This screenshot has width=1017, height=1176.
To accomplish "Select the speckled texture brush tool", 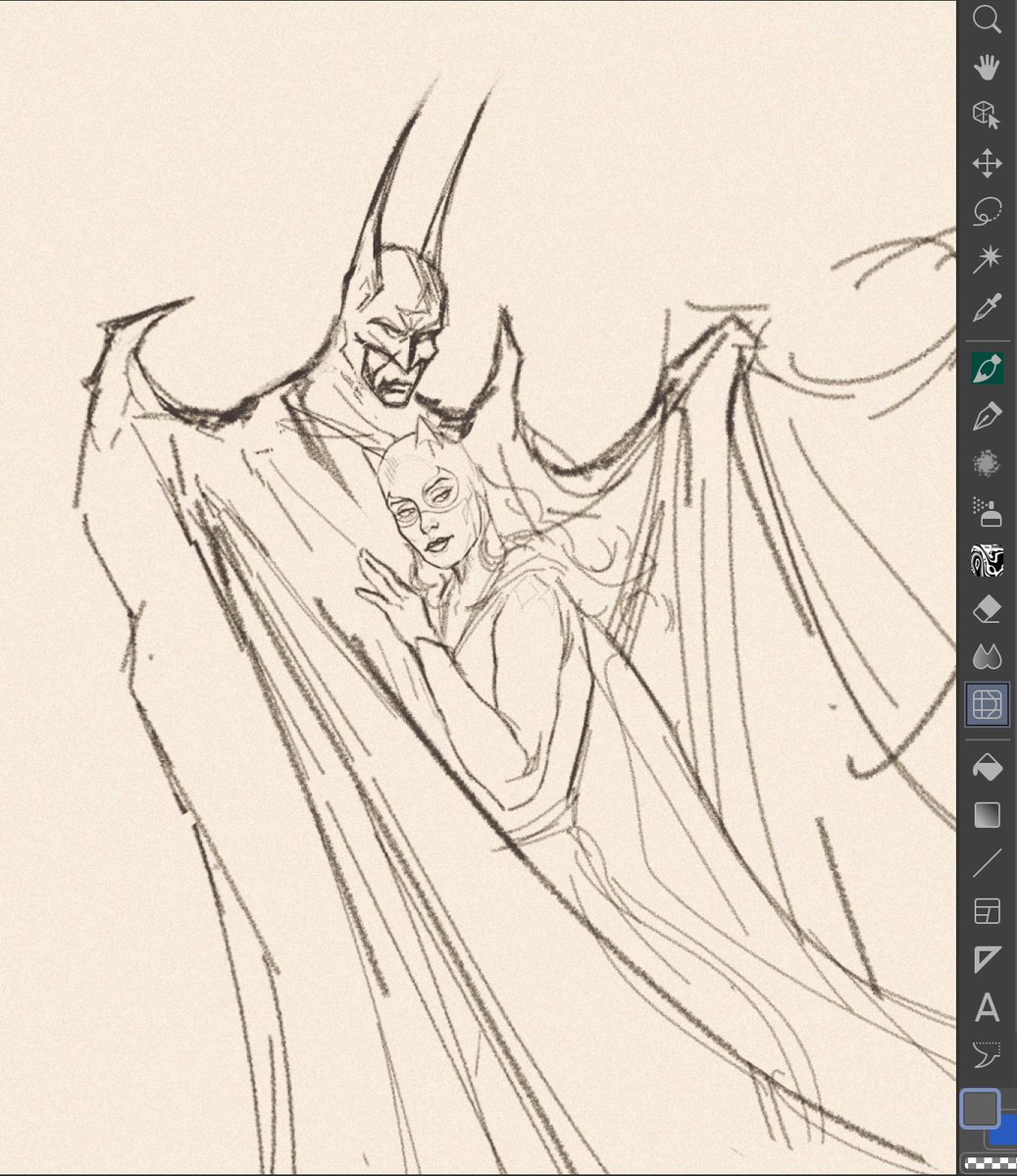I will (x=987, y=464).
